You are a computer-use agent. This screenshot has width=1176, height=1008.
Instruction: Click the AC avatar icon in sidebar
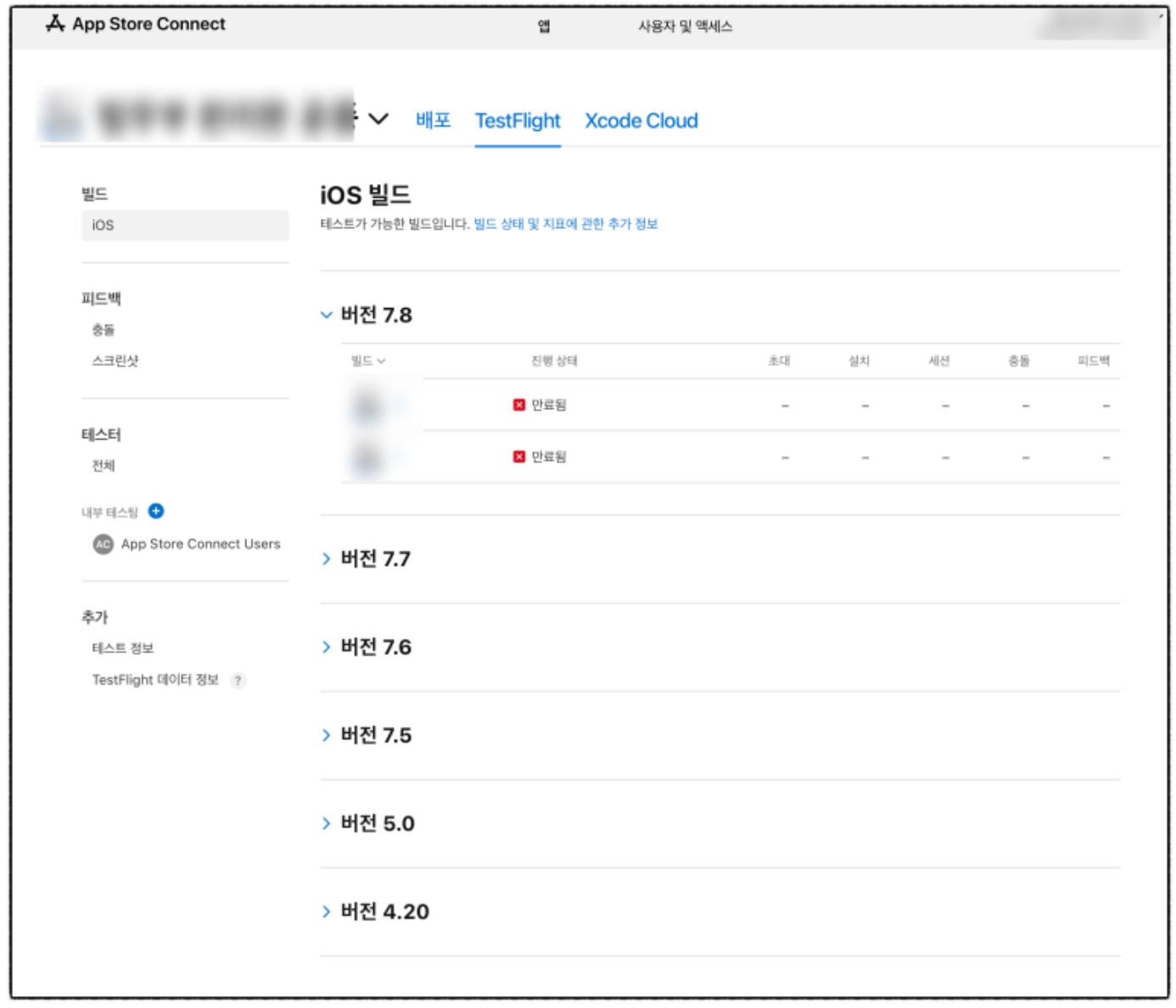pos(103,544)
